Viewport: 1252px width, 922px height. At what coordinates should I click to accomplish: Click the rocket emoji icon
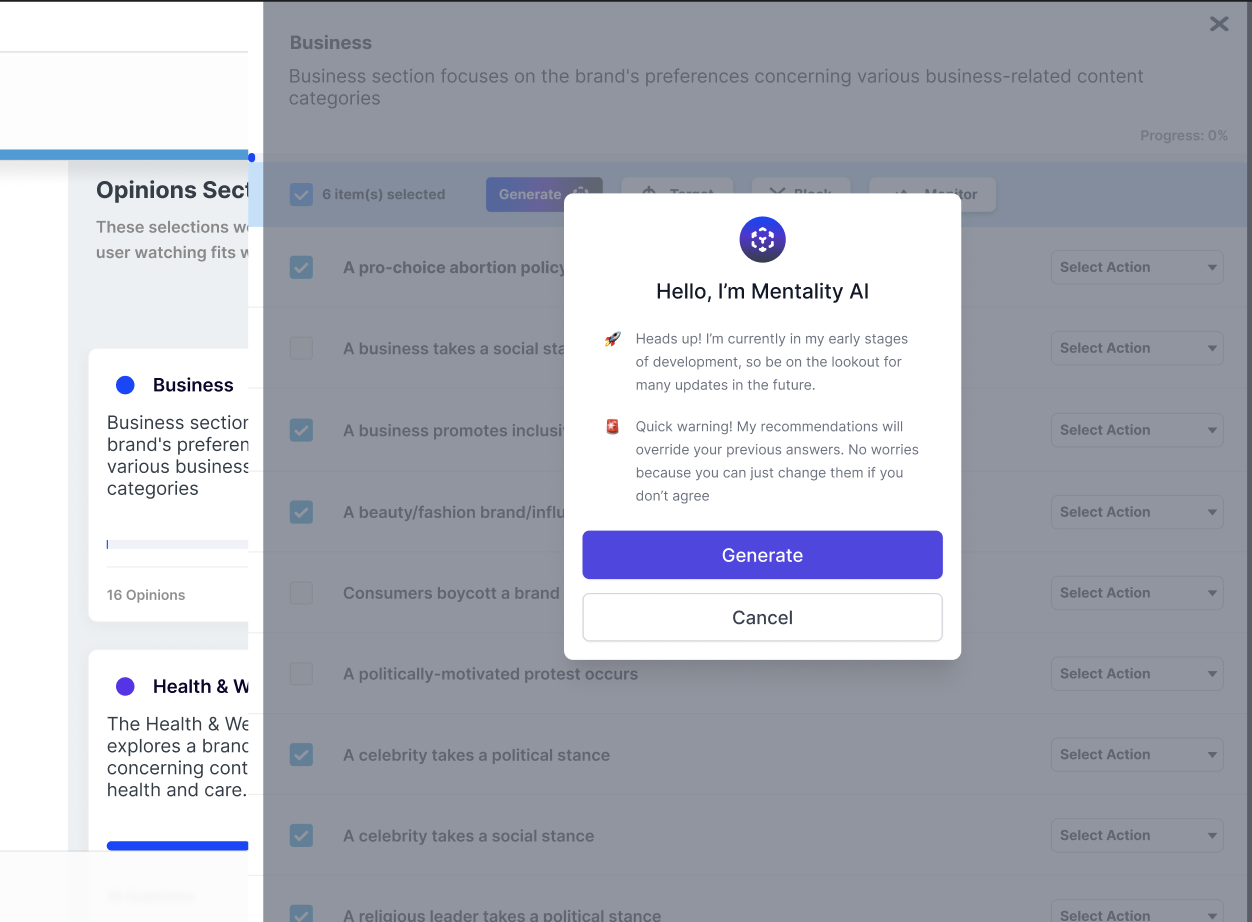(613, 340)
